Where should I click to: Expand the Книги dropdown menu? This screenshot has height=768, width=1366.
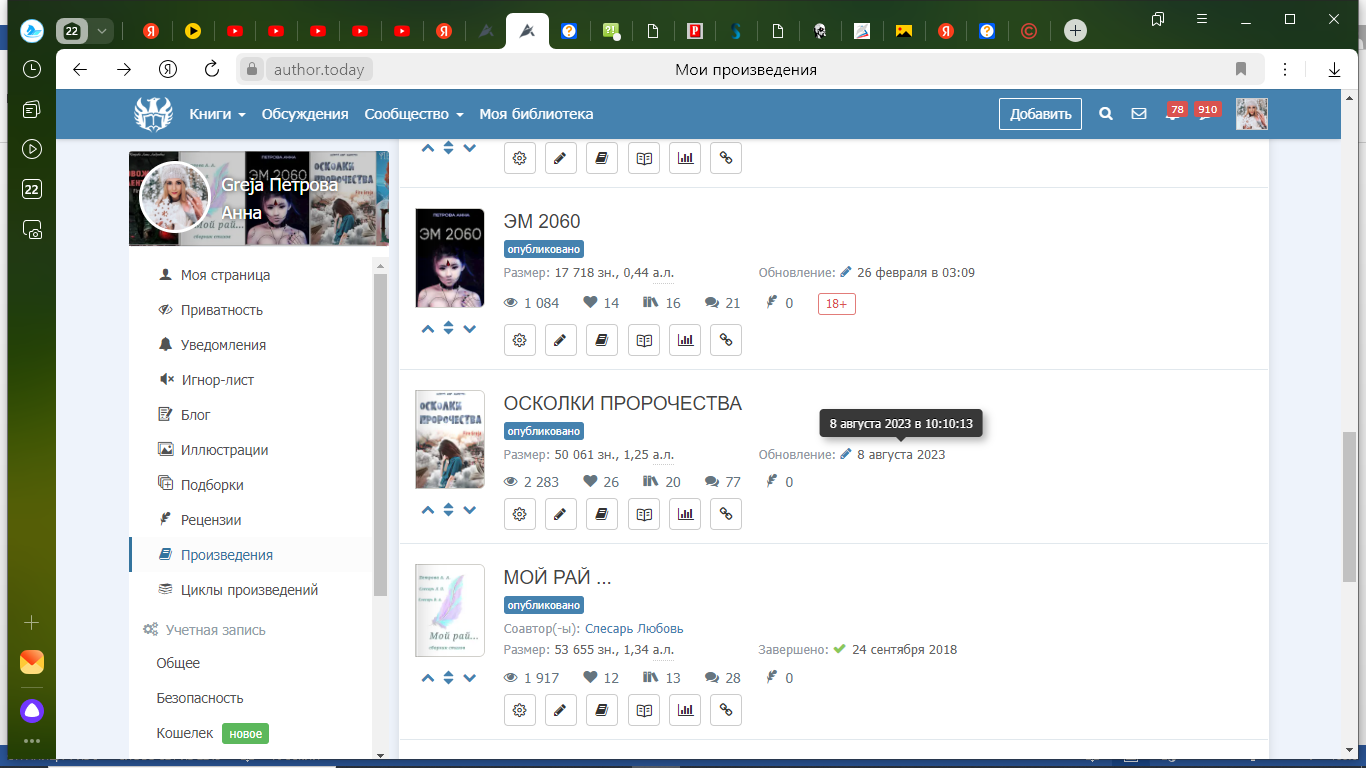(217, 114)
